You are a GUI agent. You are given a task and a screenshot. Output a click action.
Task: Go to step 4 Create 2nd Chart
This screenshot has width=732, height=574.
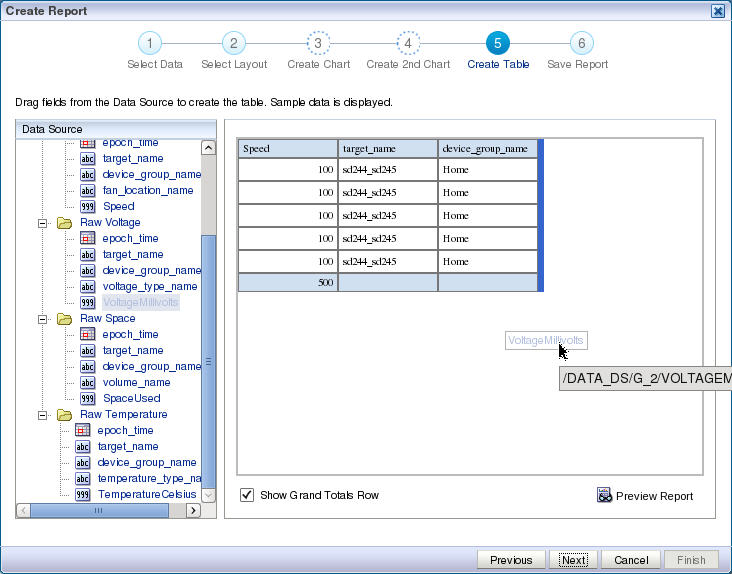point(408,43)
